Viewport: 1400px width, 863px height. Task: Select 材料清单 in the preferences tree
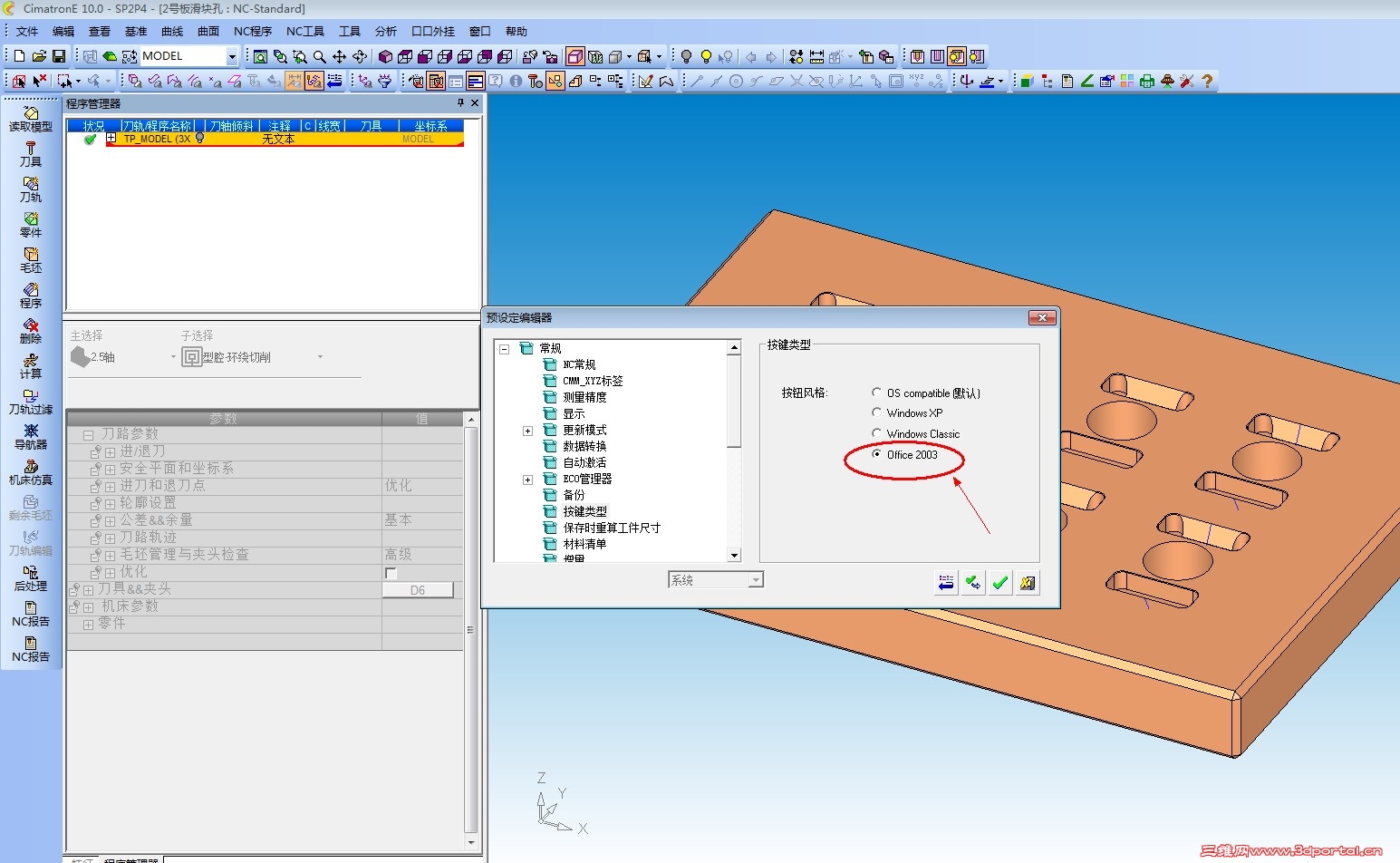pos(584,544)
